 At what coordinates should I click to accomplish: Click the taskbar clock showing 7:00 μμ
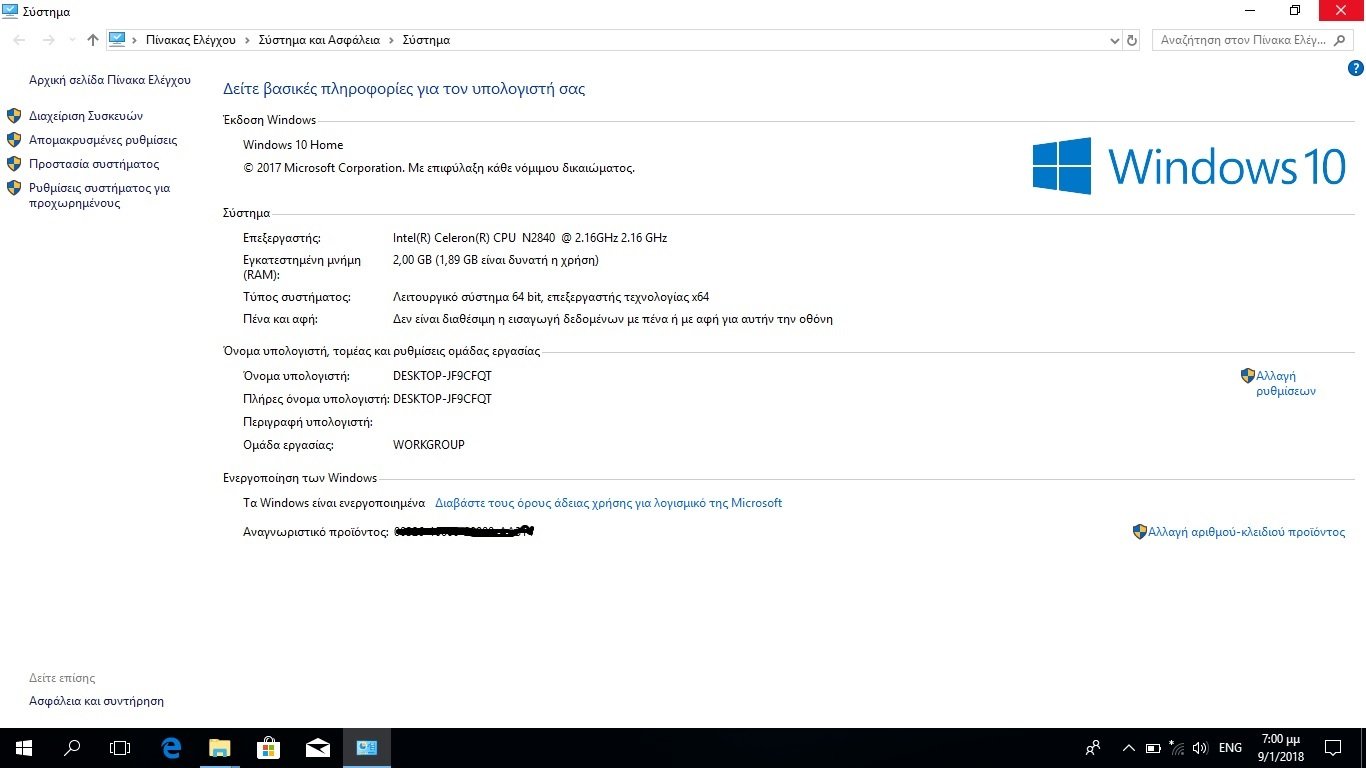pos(1282,747)
